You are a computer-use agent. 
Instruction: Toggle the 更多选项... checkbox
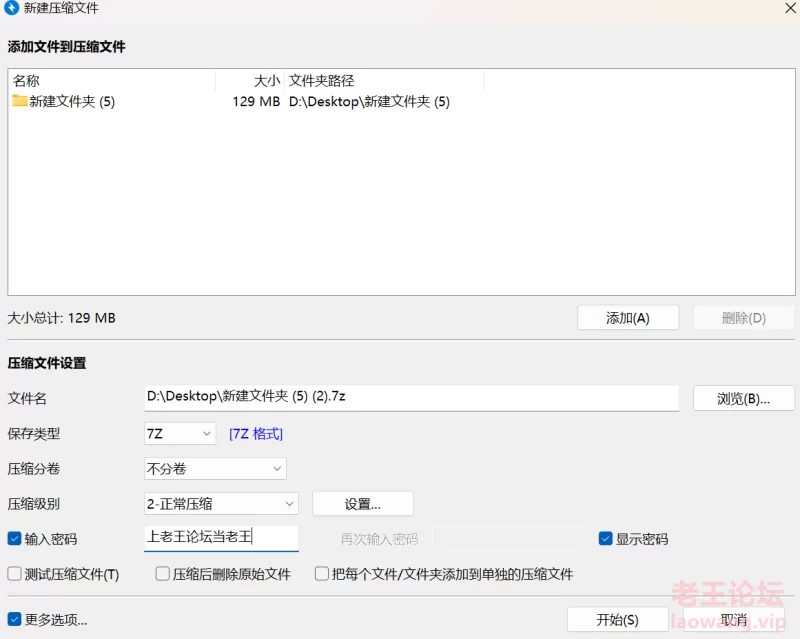(14, 619)
